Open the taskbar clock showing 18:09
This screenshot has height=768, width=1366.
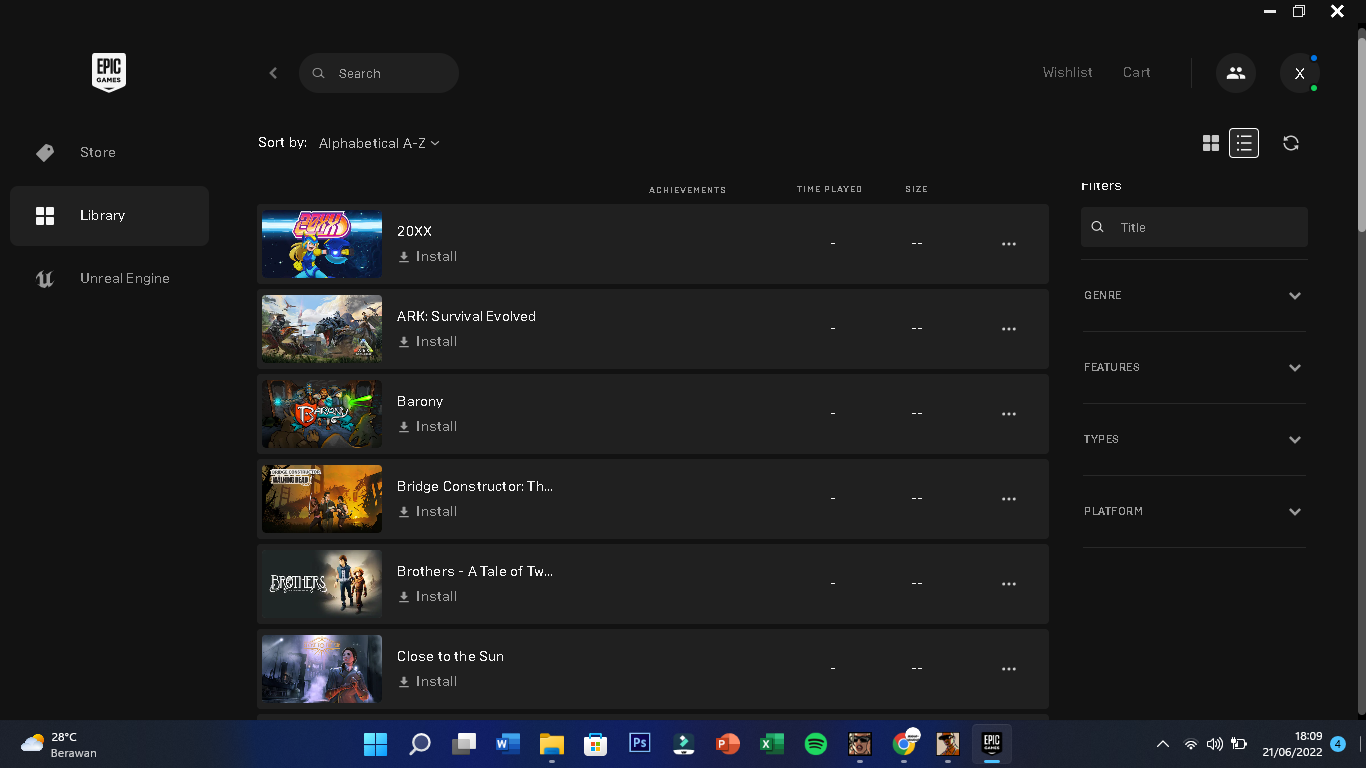pos(1292,744)
